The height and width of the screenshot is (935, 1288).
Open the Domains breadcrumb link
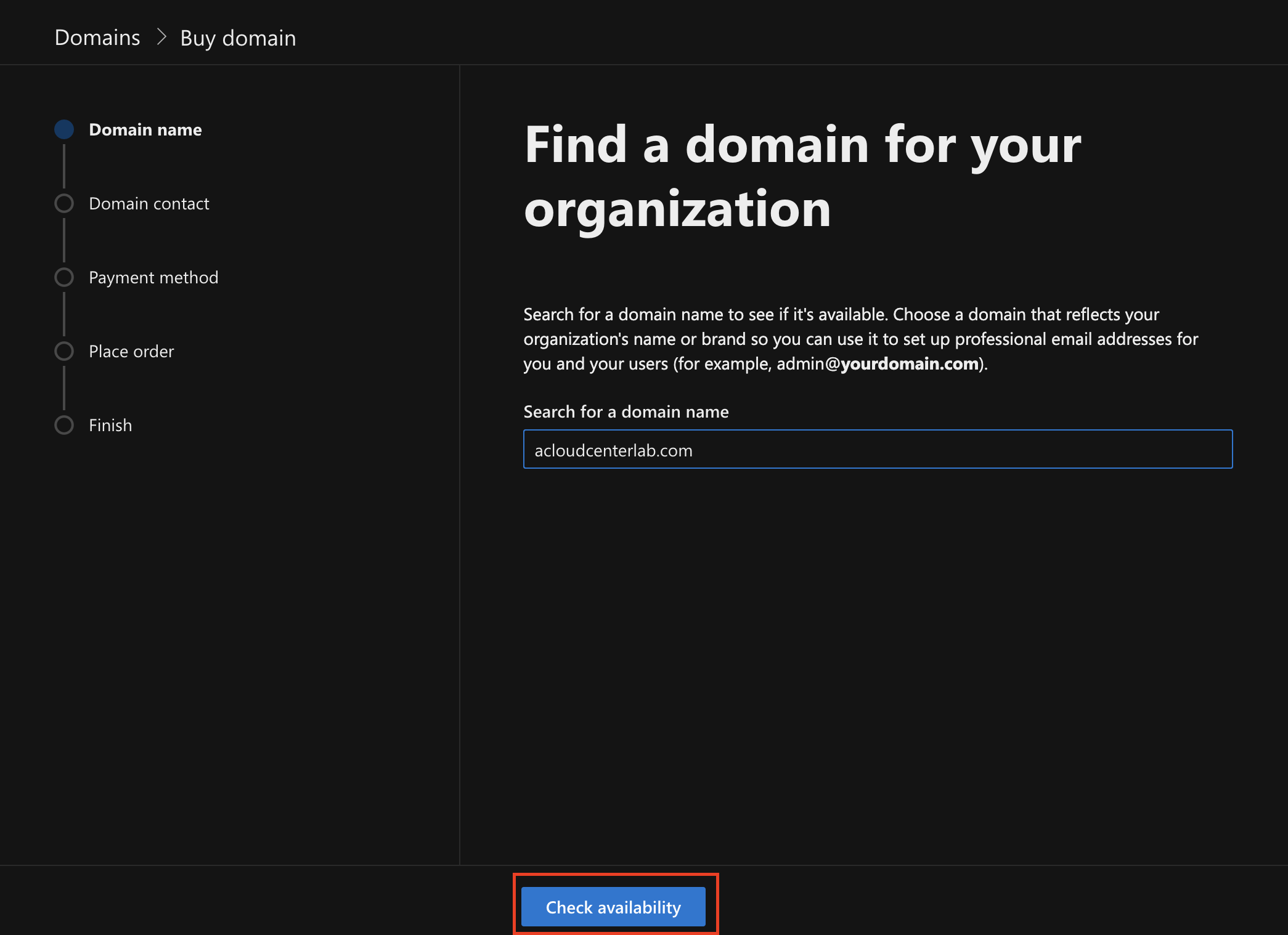(x=97, y=38)
